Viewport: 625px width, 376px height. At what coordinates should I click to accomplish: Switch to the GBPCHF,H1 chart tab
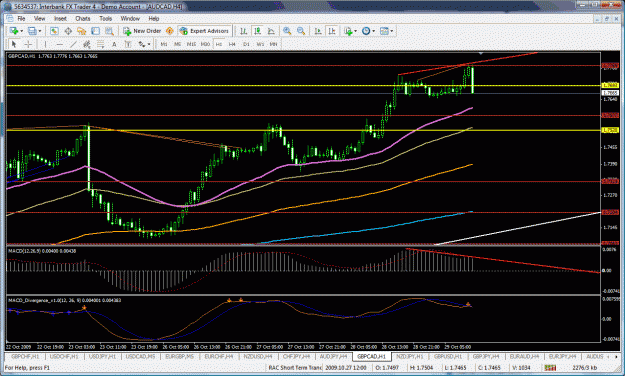point(25,356)
